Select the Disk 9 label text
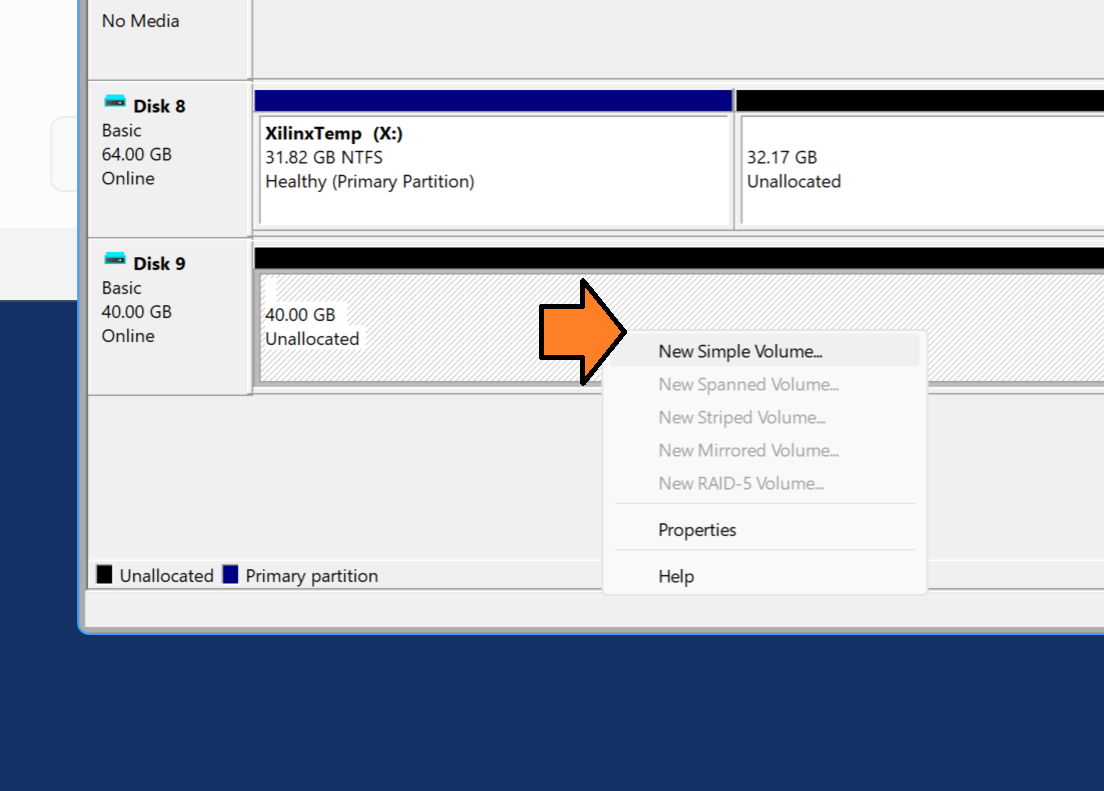1104x791 pixels. (x=159, y=264)
